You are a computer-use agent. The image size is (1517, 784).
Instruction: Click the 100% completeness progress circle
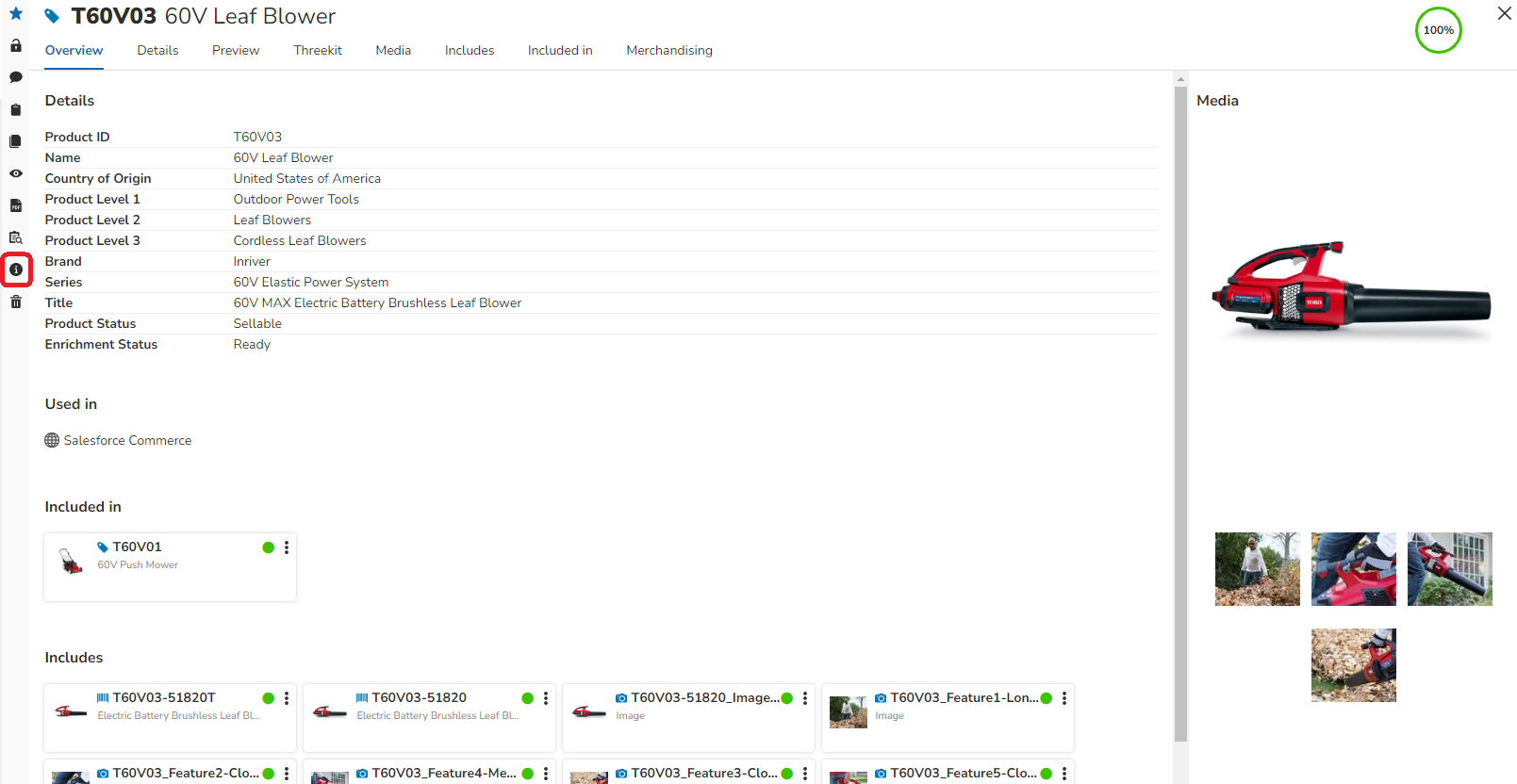(x=1438, y=30)
